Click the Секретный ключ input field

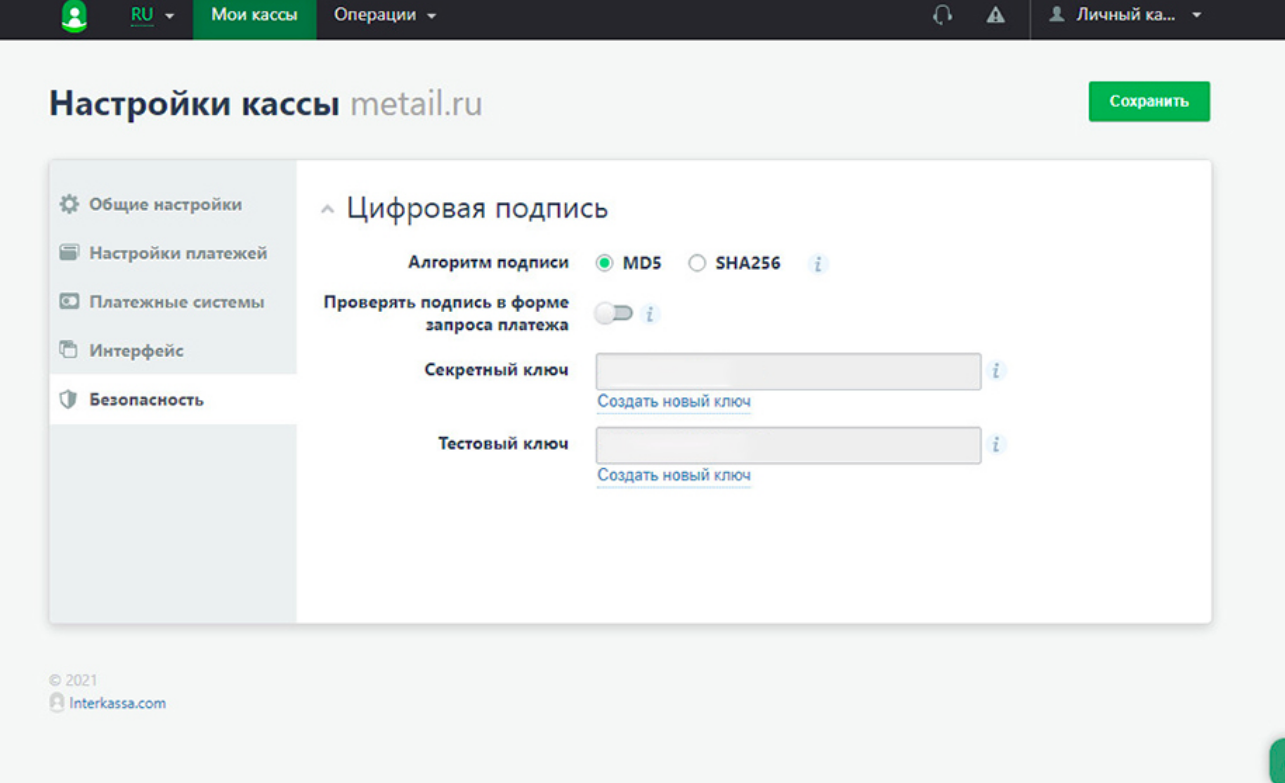[788, 371]
